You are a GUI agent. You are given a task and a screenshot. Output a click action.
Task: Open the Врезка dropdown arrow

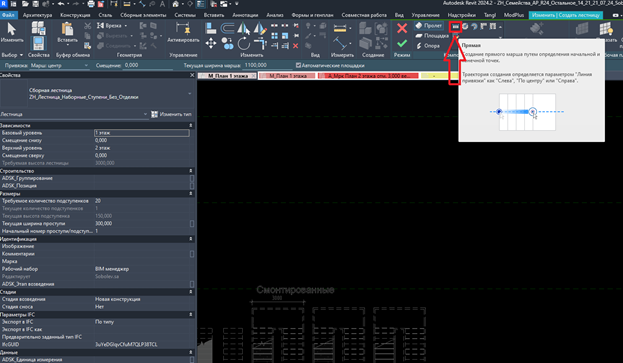(126, 26)
